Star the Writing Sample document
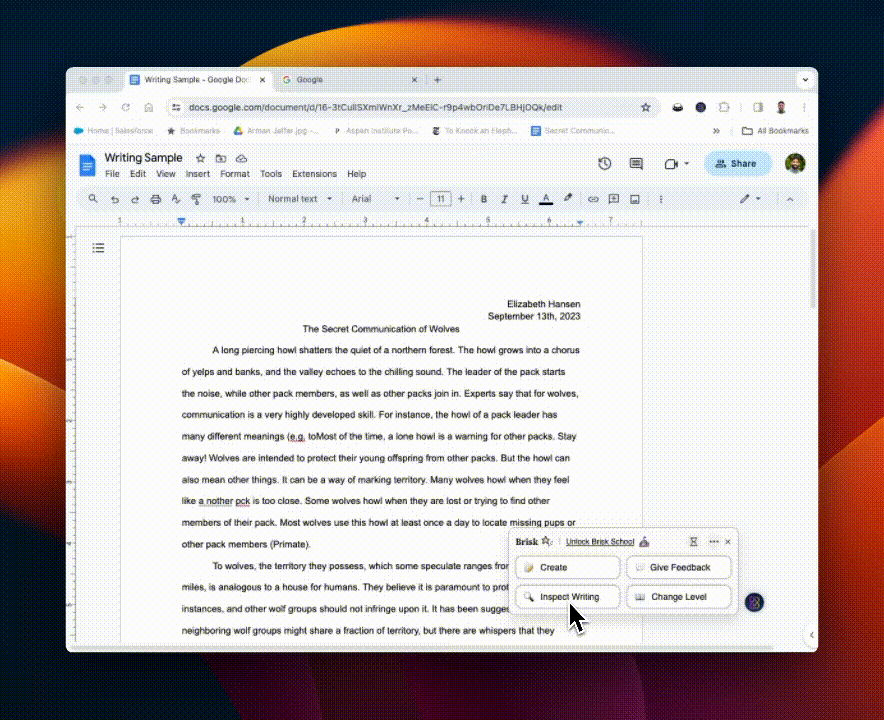 click(x=200, y=158)
